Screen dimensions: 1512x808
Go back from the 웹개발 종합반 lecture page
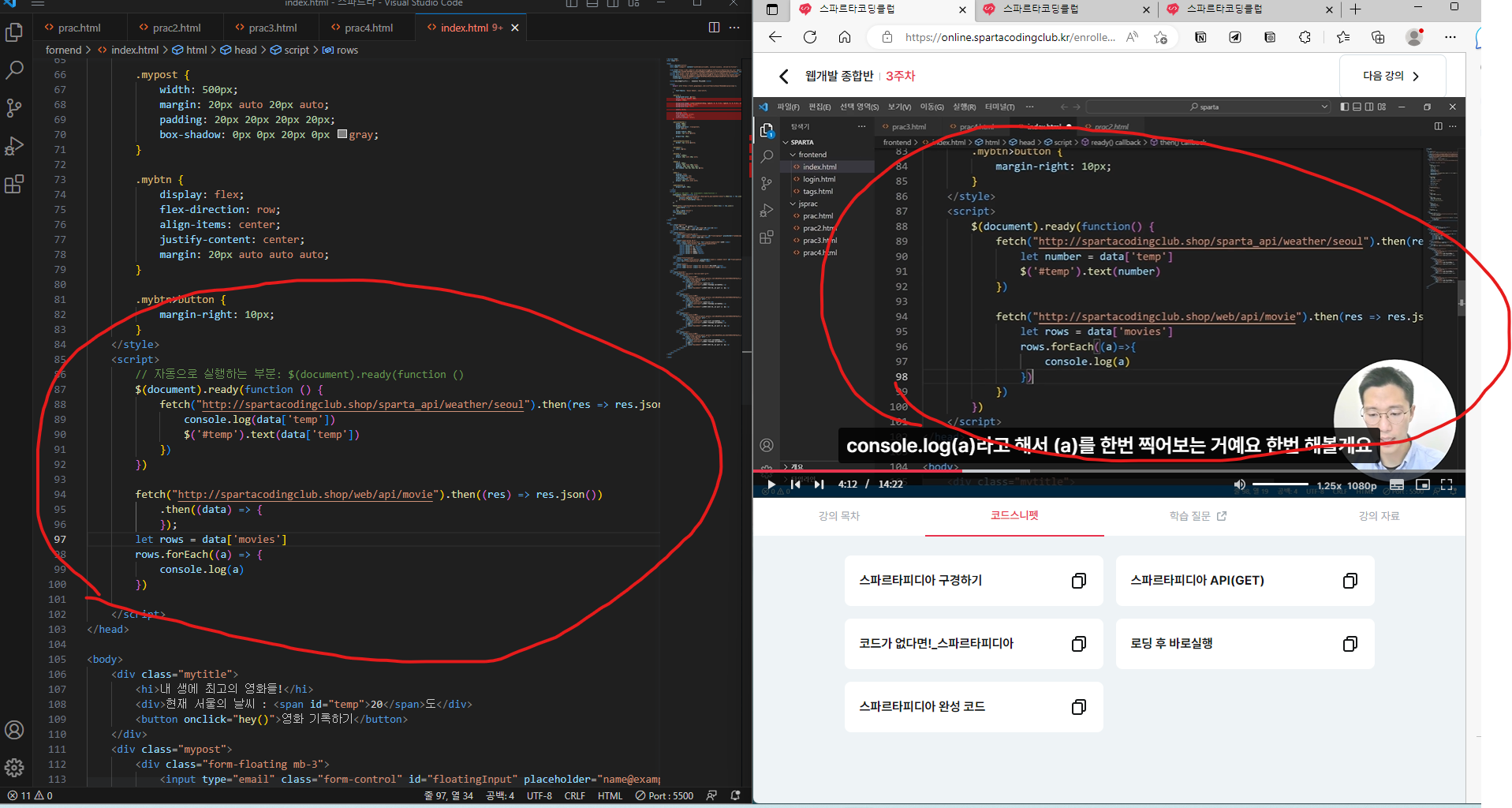click(783, 77)
